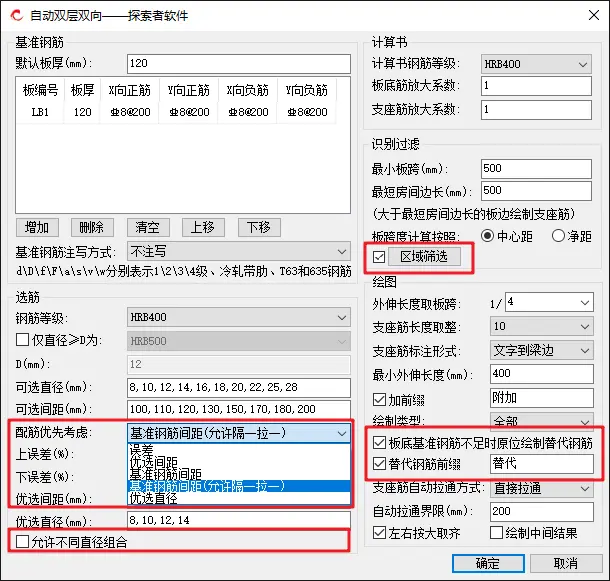
Task: Click the X向正筋 column header
Action: coord(130,90)
